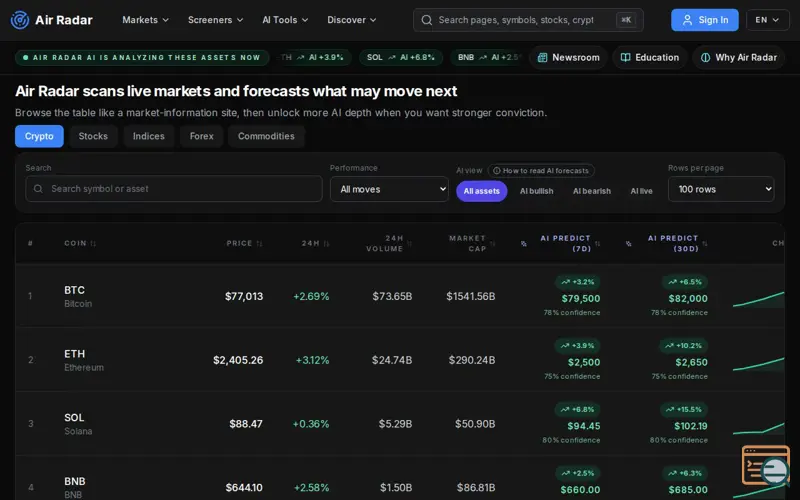800x500 pixels.
Task: Click the BNB AI +2.5% ticker chip
Action: (487, 58)
